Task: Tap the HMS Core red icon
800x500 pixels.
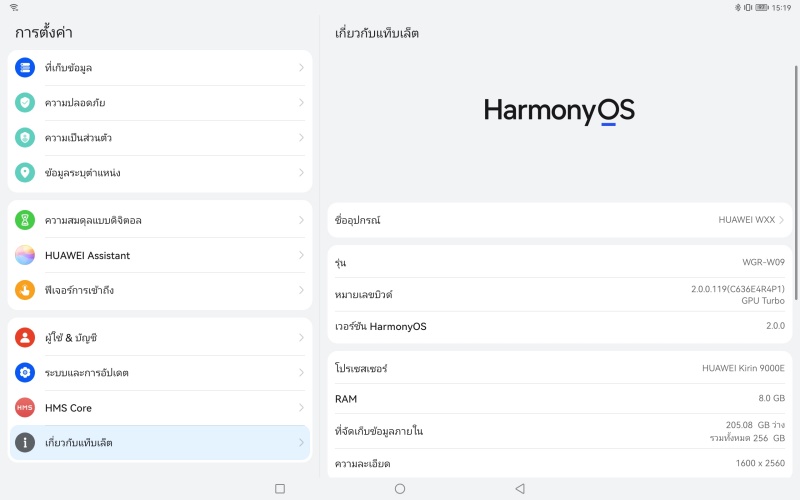Action: tap(24, 407)
